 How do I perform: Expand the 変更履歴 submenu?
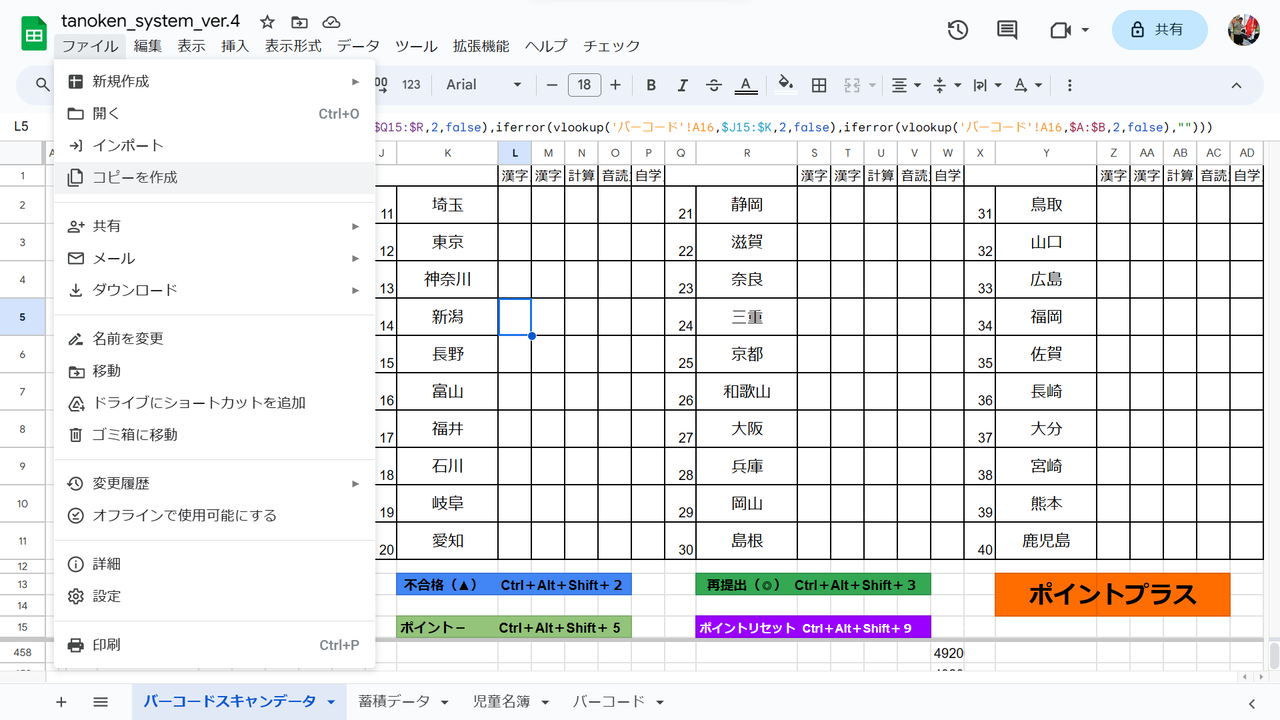click(x=215, y=483)
